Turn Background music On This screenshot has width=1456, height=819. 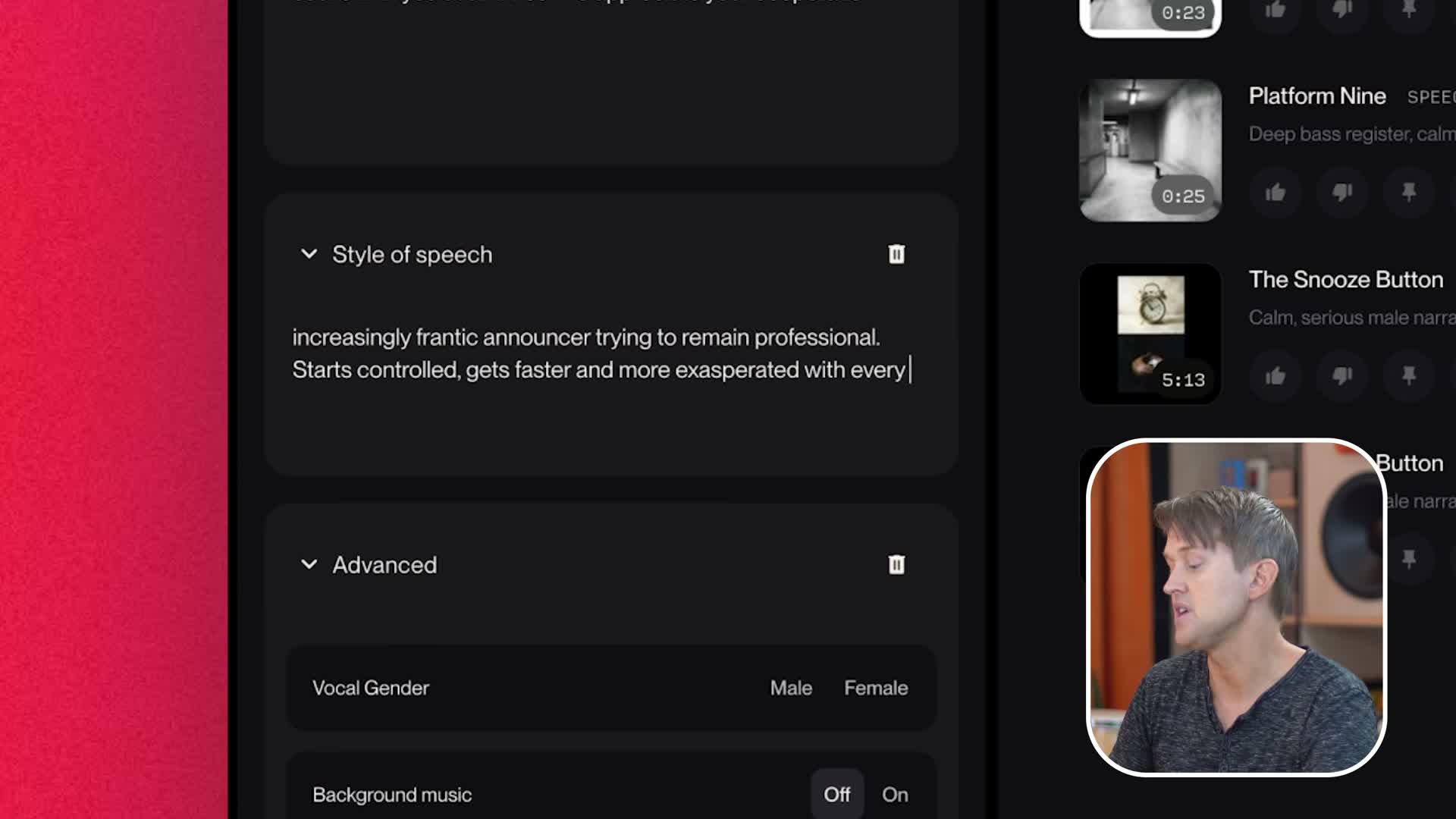point(895,794)
